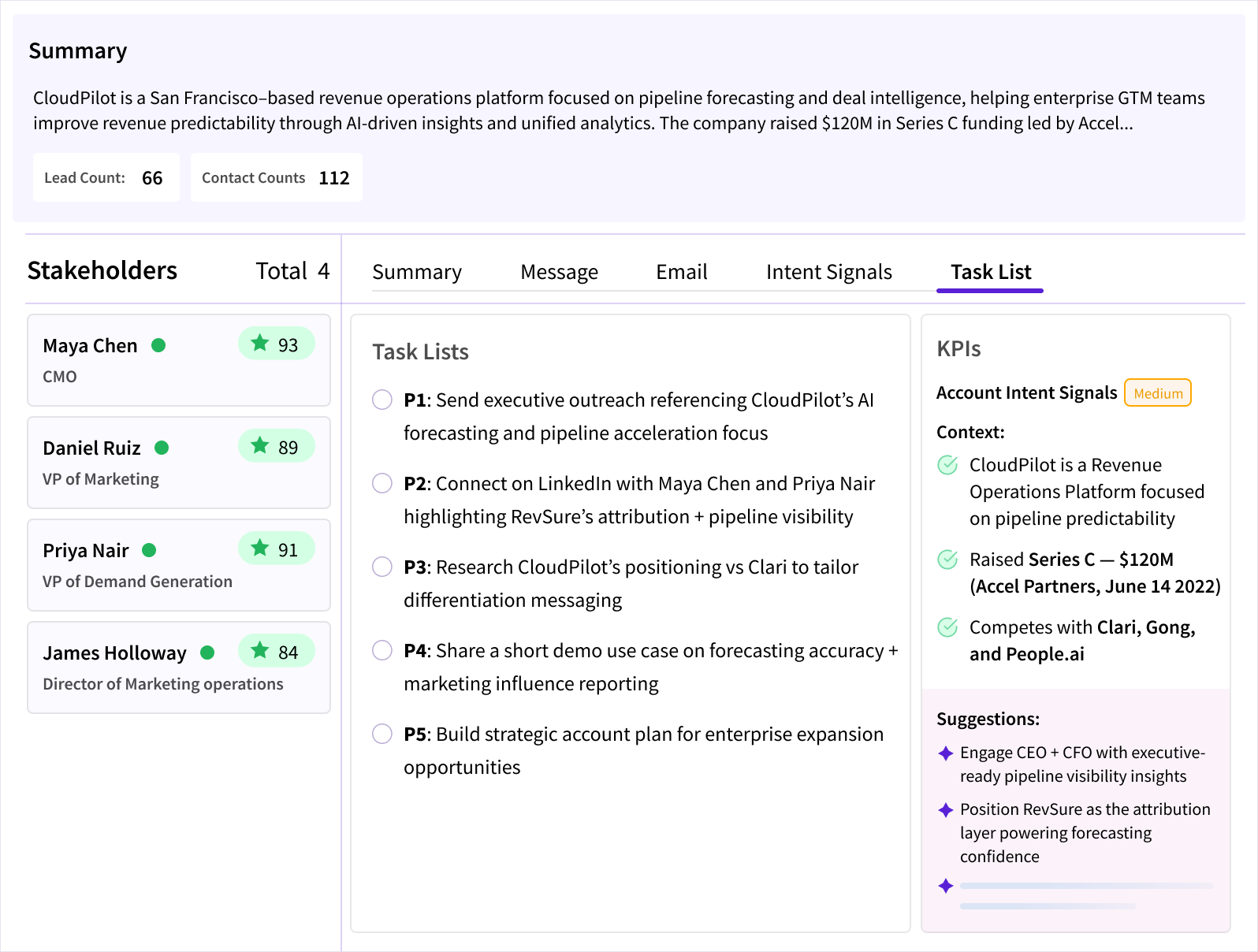The image size is (1258, 952).
Task: Click Maya Chen's score badge 93
Action: [277, 344]
